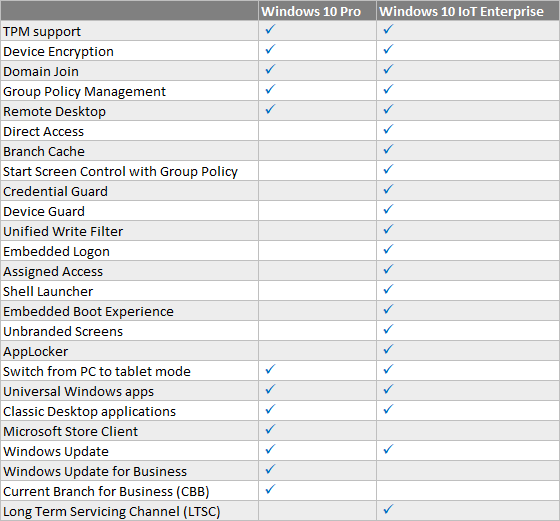Viewport: 560px width, 521px height.
Task: Select the Windows 10 IoT Enterprise header
Action: point(468,10)
